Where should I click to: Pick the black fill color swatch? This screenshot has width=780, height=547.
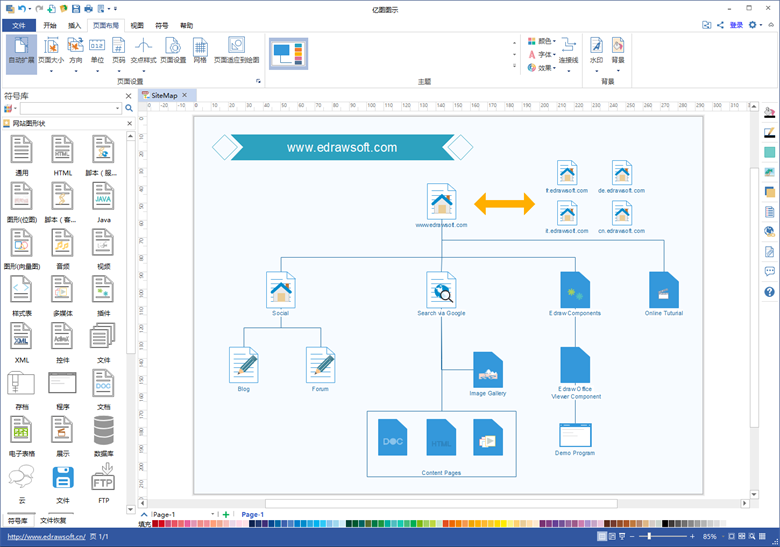coord(665,524)
